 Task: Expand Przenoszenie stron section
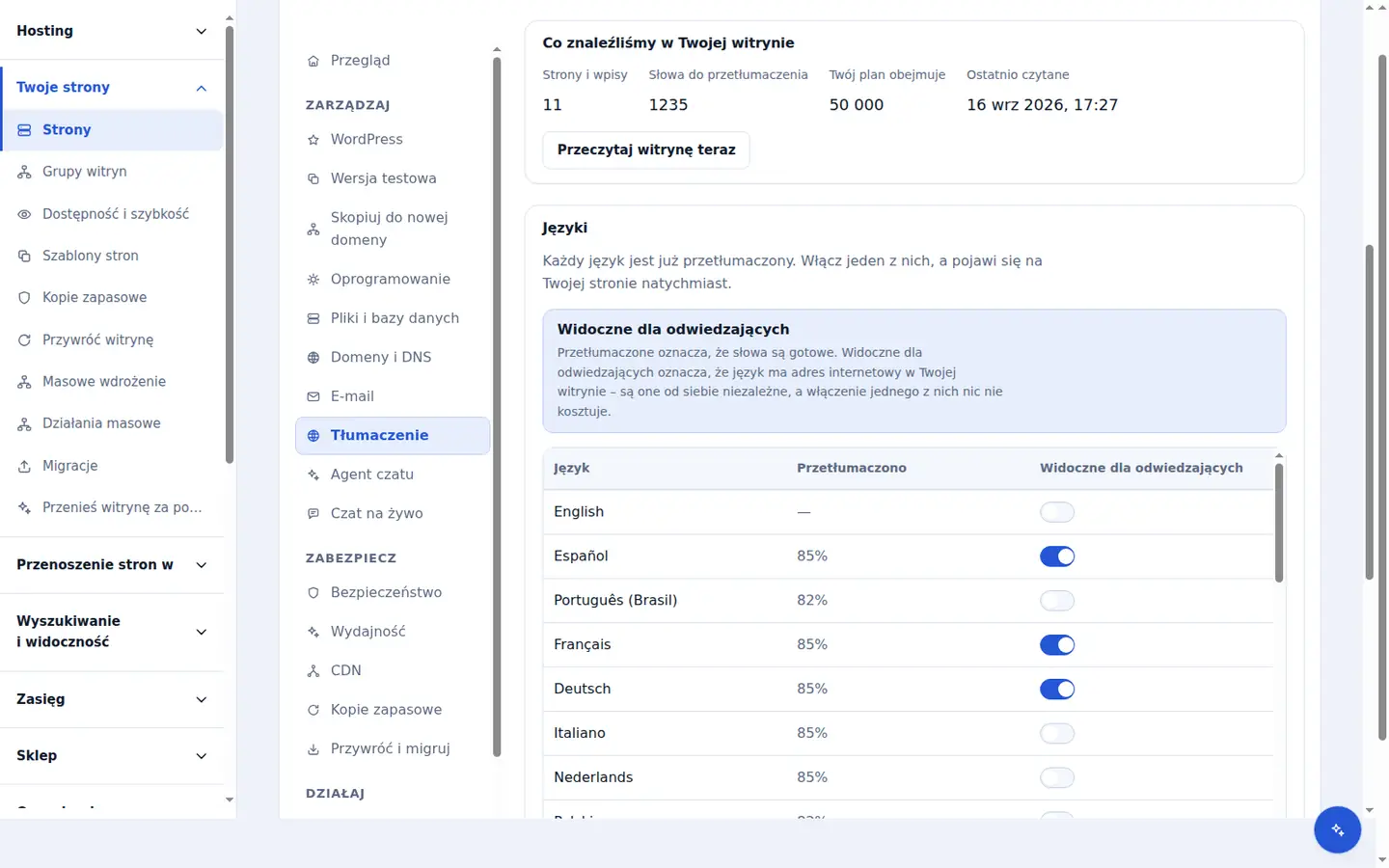click(112, 565)
